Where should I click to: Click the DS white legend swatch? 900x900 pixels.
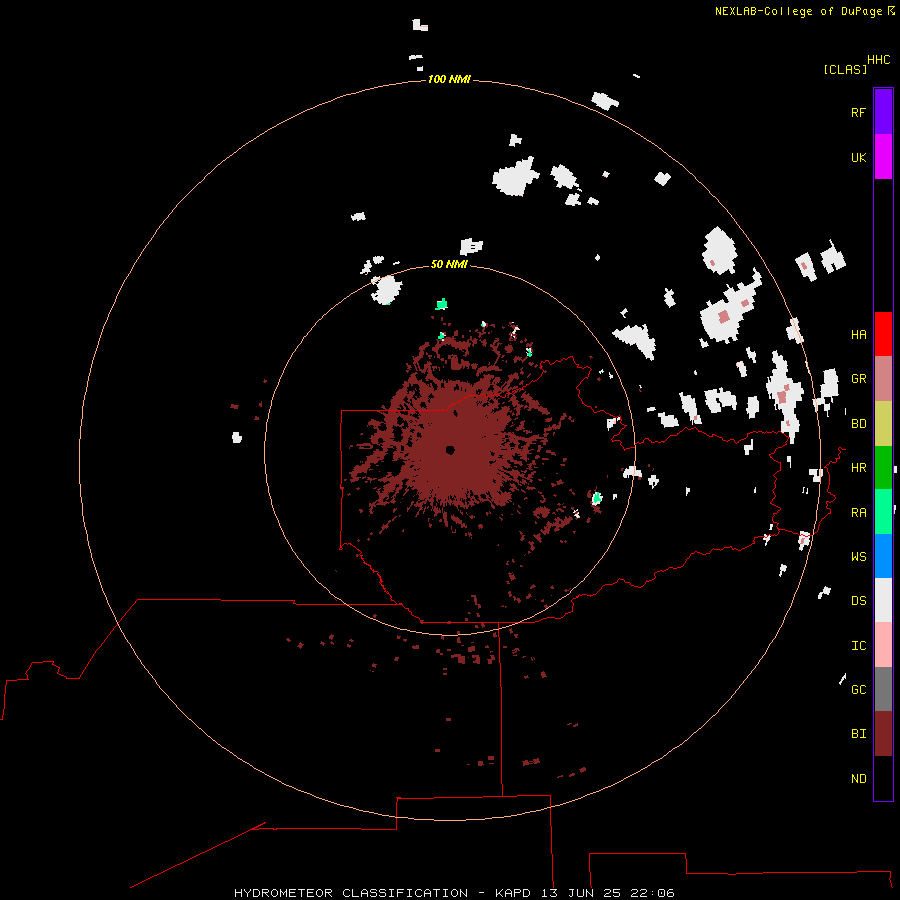click(883, 600)
